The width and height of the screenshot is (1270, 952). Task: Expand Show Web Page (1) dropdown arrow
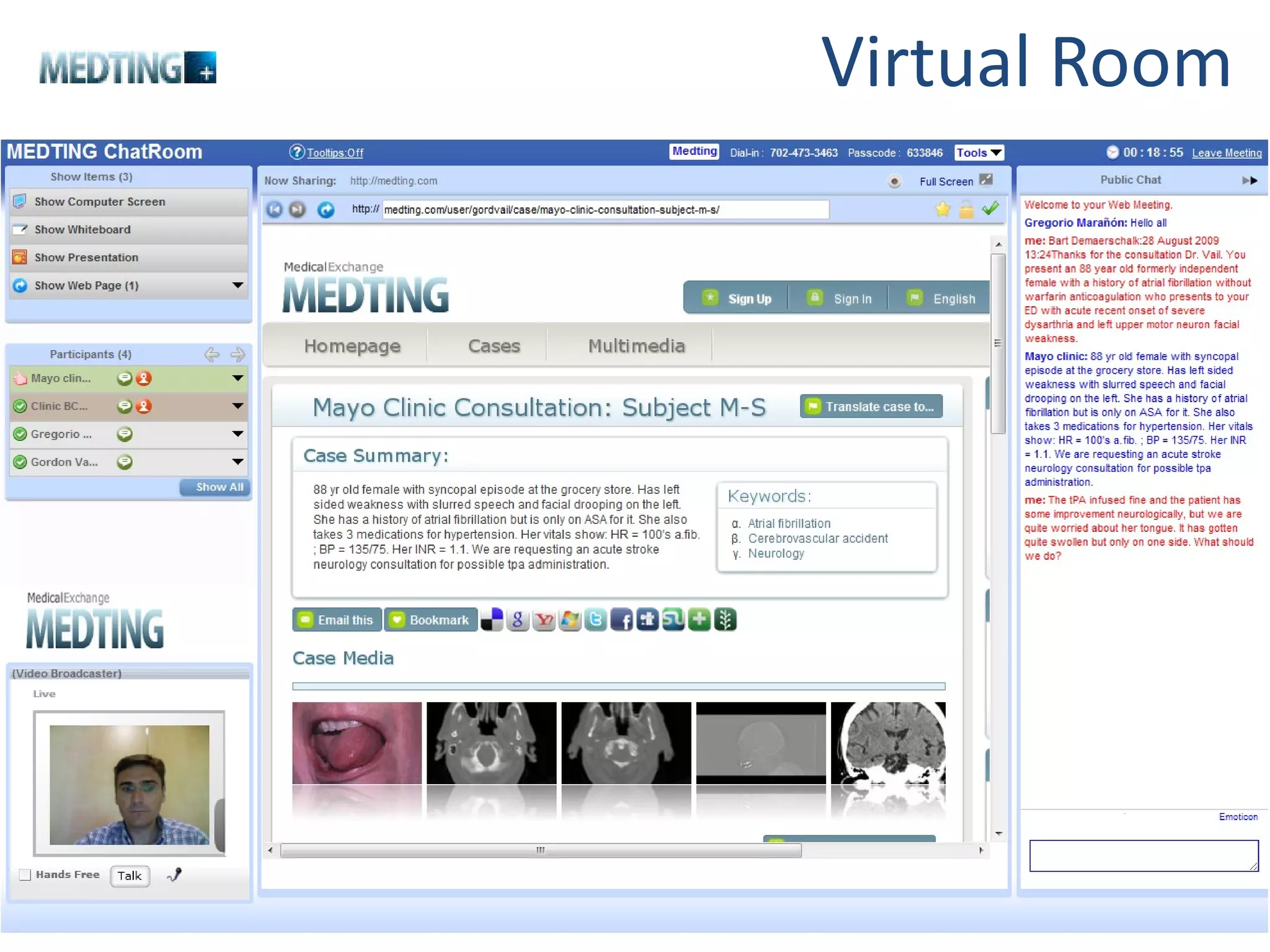[238, 285]
